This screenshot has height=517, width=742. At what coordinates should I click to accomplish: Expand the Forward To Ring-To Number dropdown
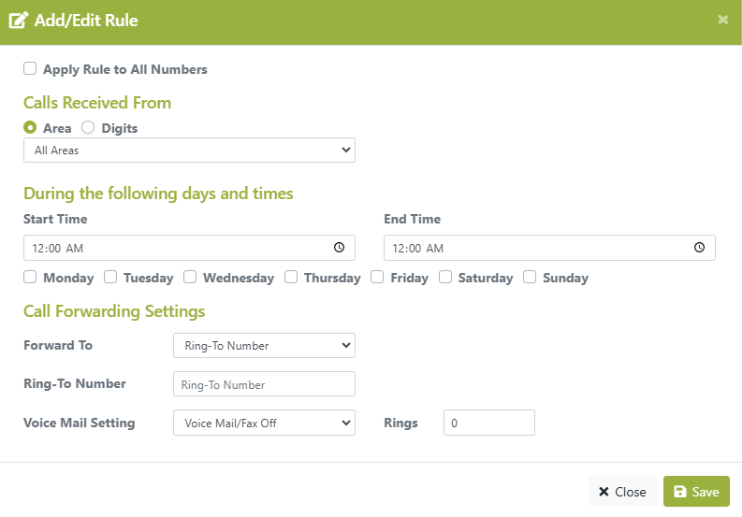[x=264, y=346]
